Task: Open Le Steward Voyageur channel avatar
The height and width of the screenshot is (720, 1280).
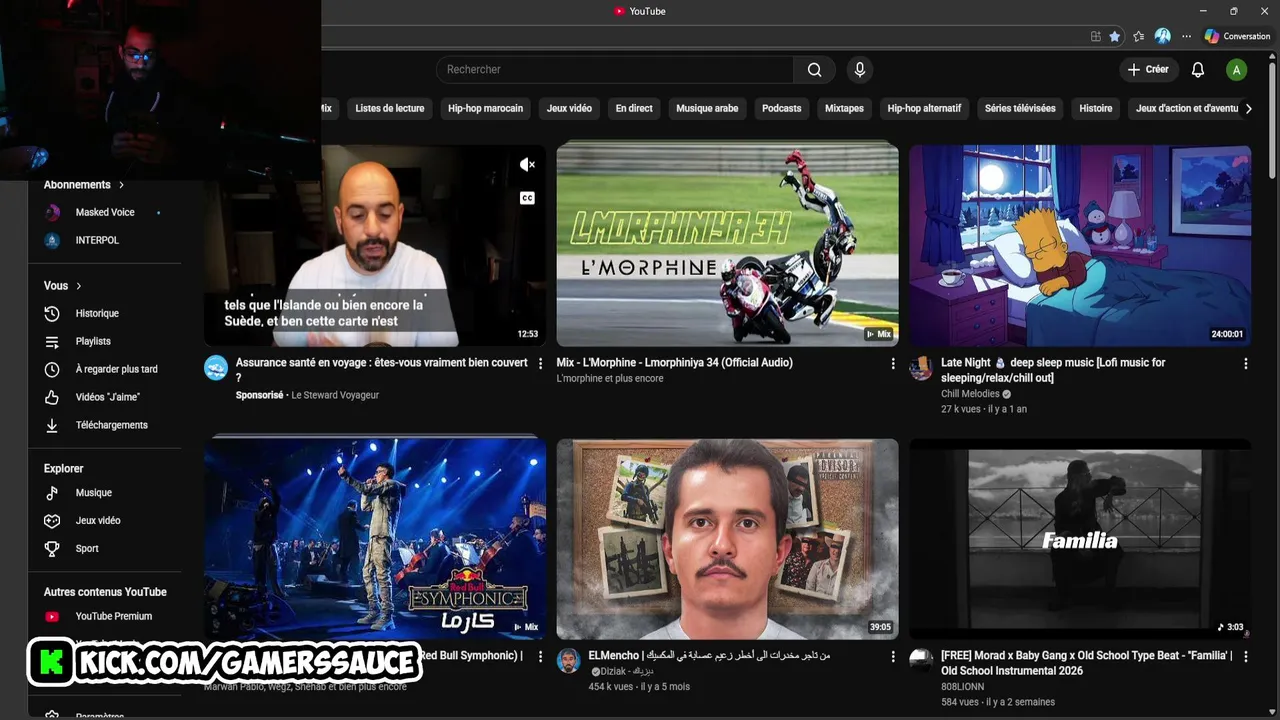Action: click(216, 368)
